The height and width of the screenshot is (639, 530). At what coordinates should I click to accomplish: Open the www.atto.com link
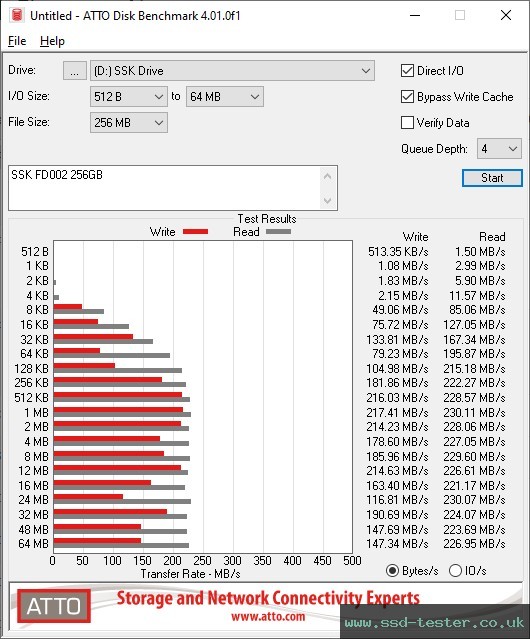pyautogui.click(x=268, y=616)
